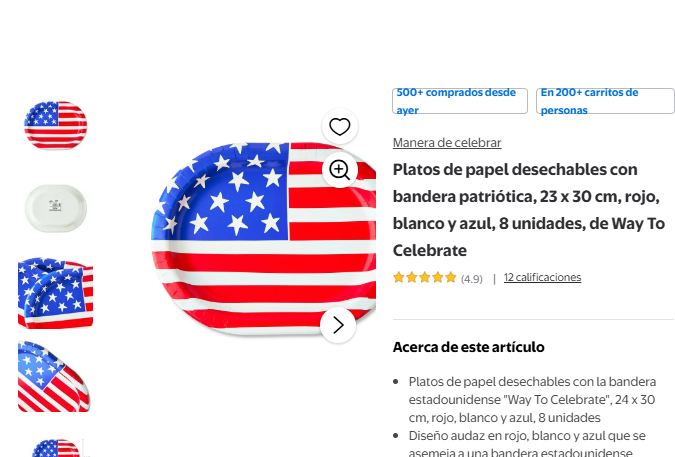Open Manera de celebrar brand link
The width and height of the screenshot is (675, 457).
(447, 142)
